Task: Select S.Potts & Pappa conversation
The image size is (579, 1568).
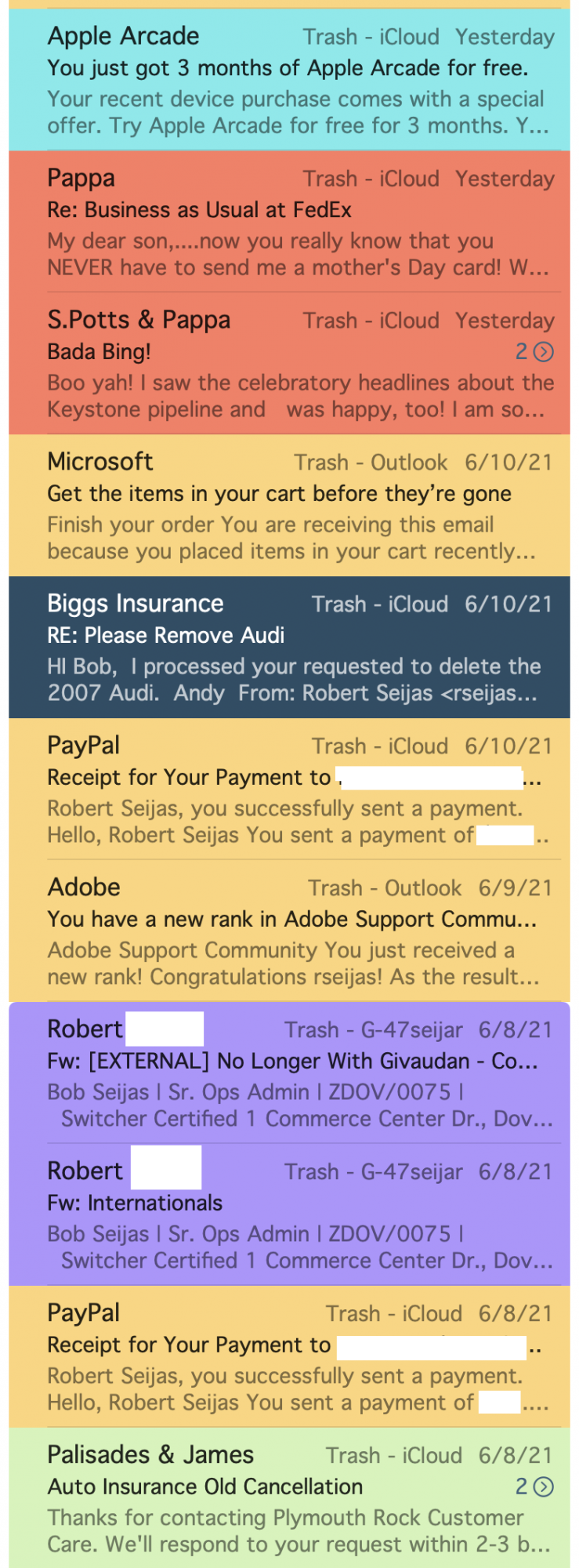Action: point(289,364)
